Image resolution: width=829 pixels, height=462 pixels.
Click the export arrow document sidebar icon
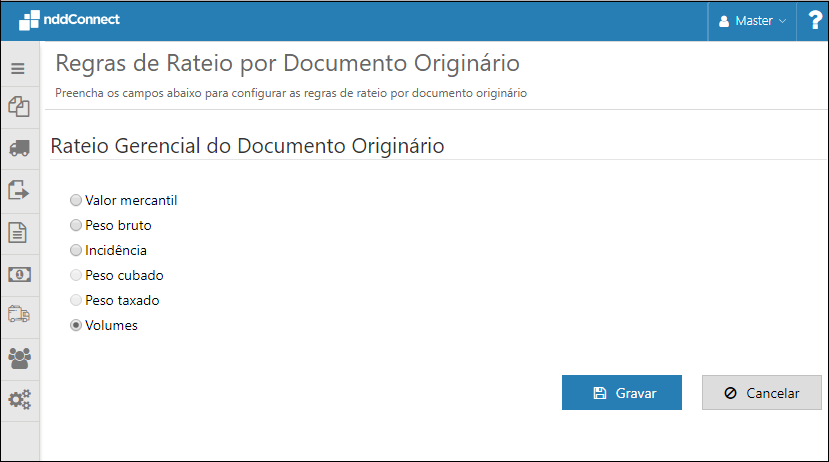19,190
